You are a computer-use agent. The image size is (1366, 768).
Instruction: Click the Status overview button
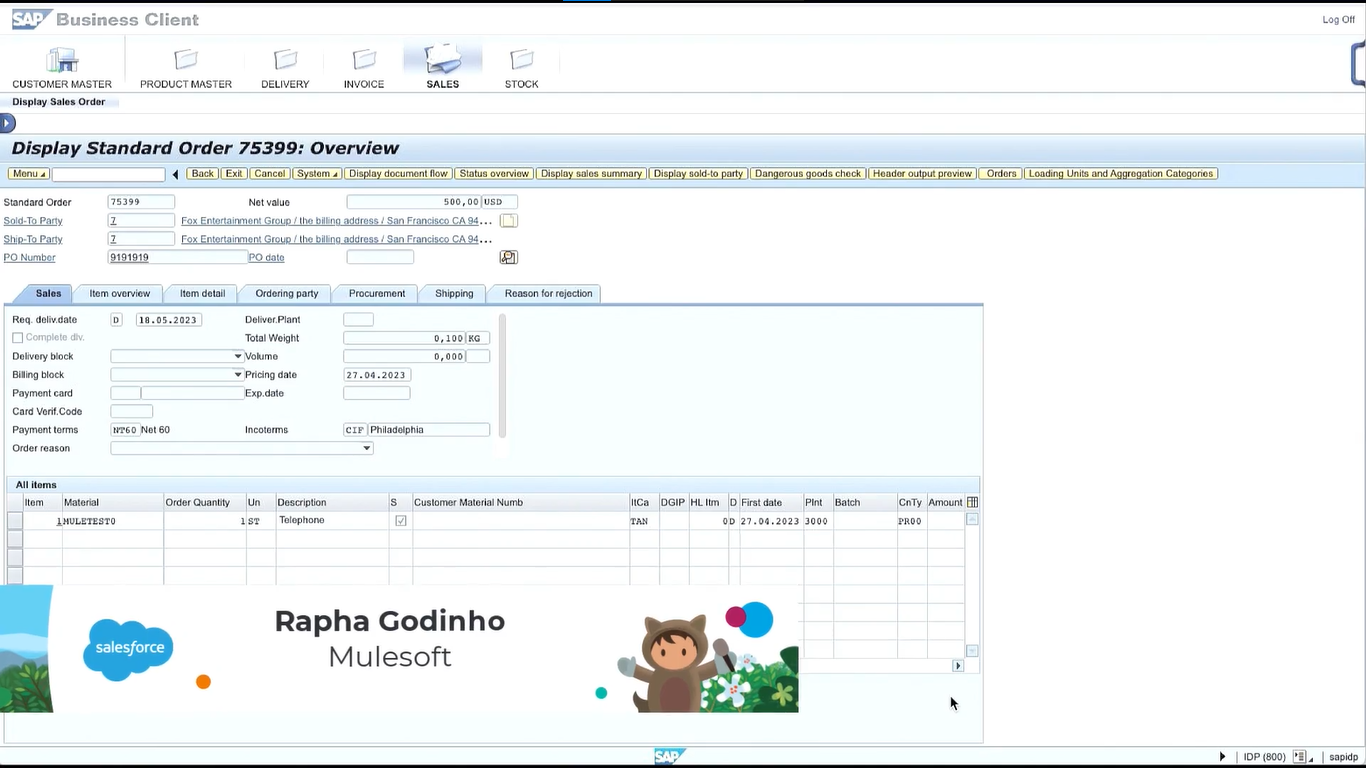tap(494, 174)
